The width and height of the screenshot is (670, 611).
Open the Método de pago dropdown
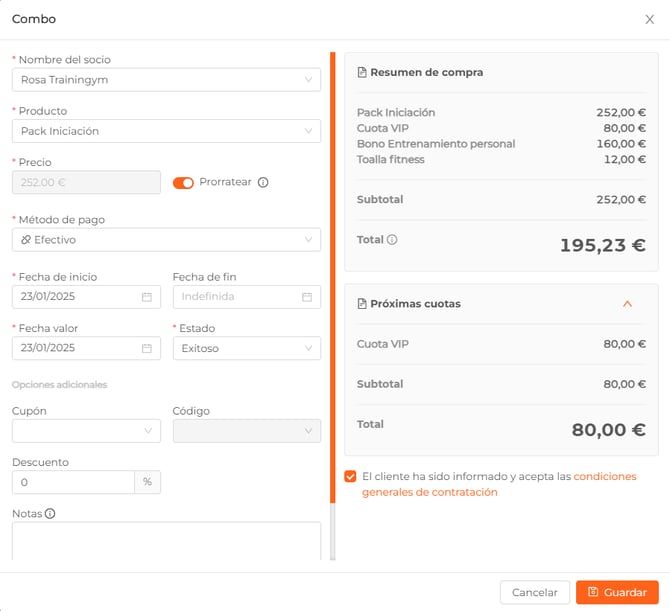[x=166, y=240]
